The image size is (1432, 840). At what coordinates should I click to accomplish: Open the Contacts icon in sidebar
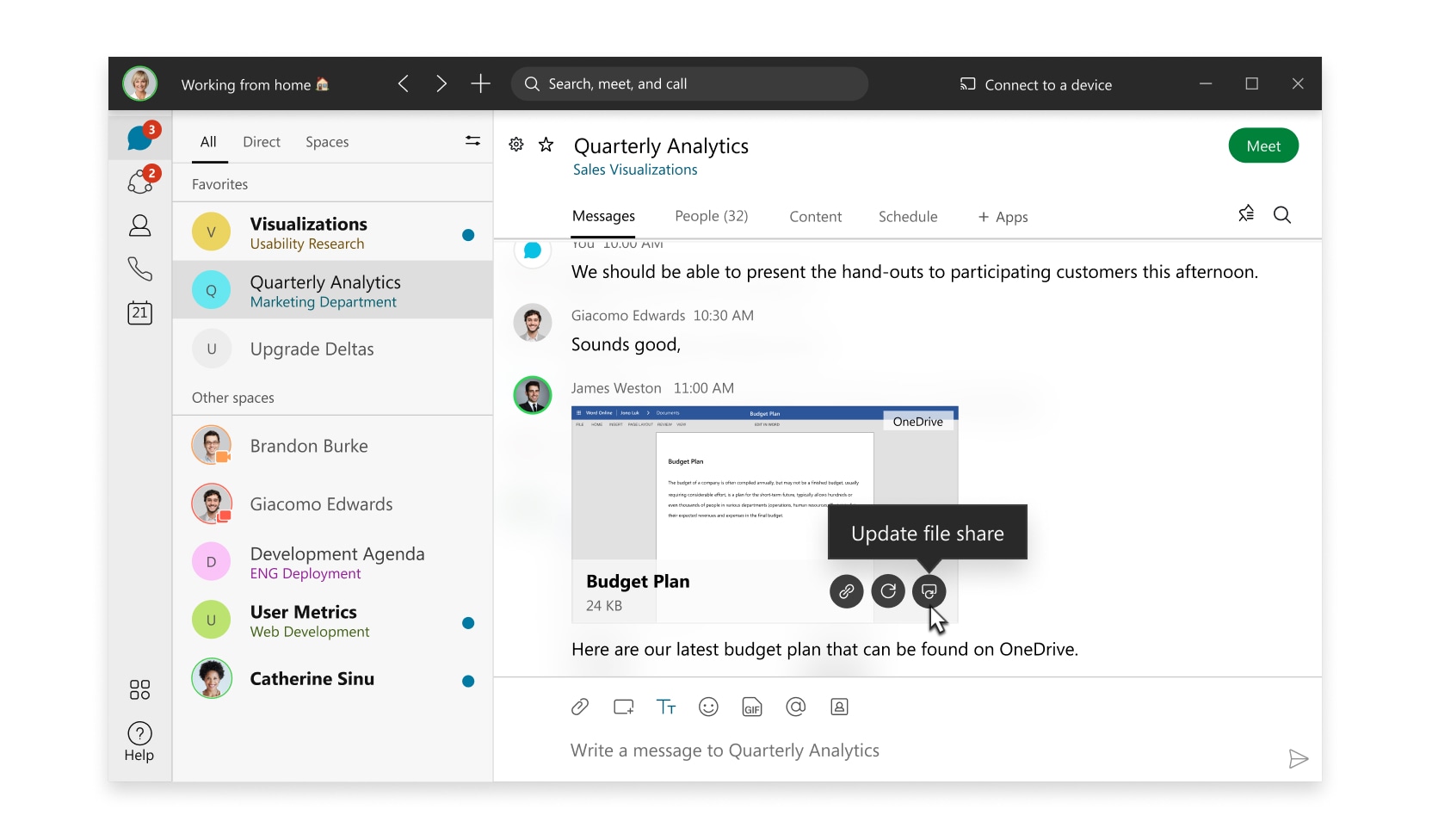pos(139,226)
